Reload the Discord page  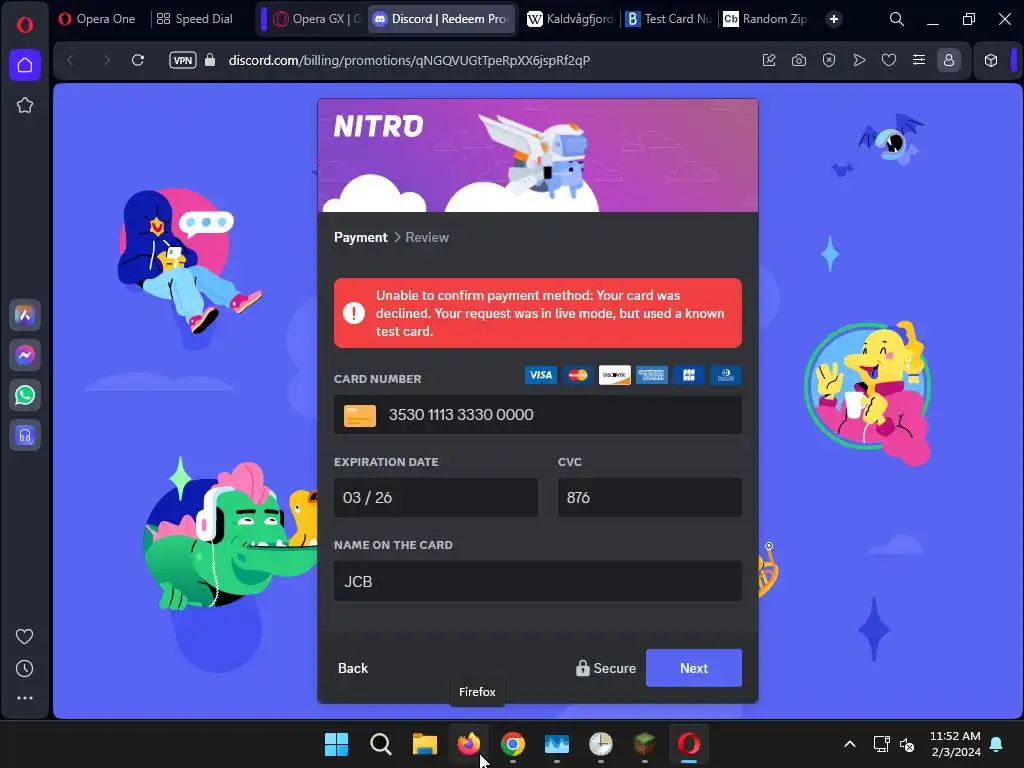(x=138, y=60)
